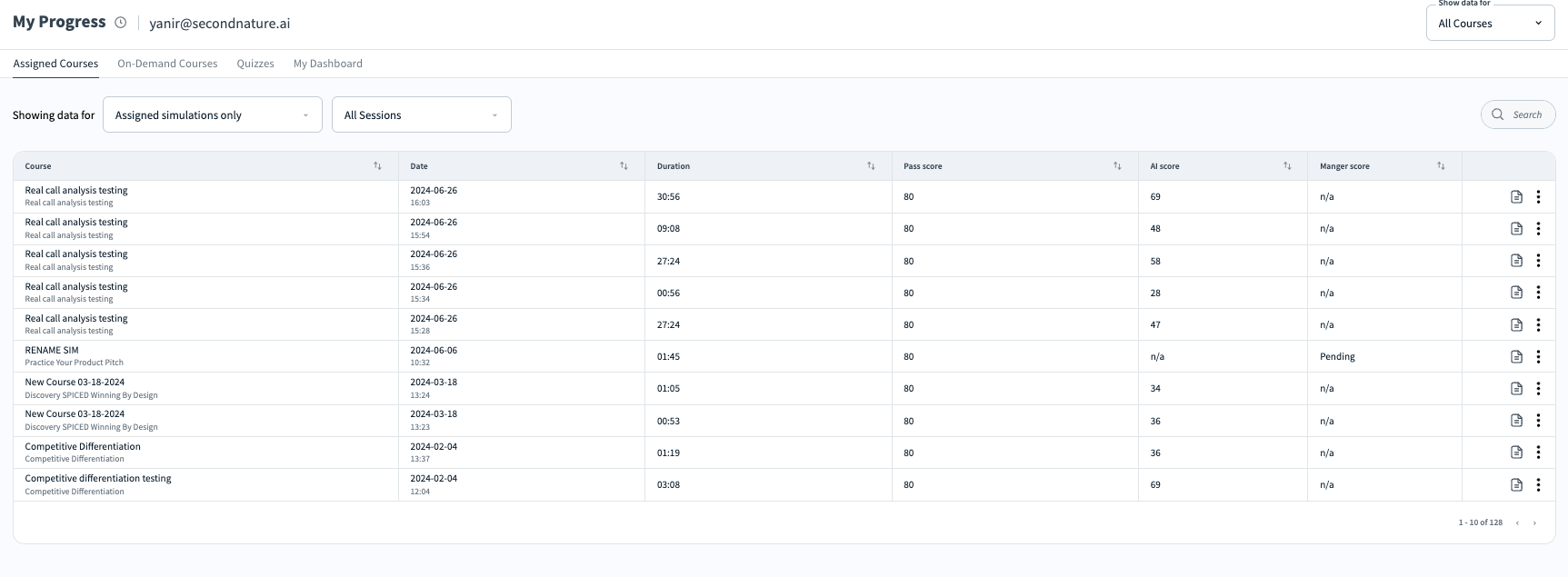Open the My Dashboard tab
The image size is (1568, 577).
point(327,64)
